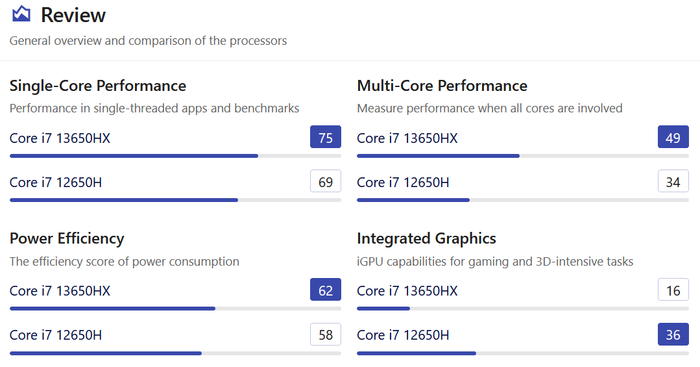This screenshot has width=700, height=367.
Task: Click Core i7 13650HX power efficiency bar
Action: pyautogui.click(x=175, y=309)
